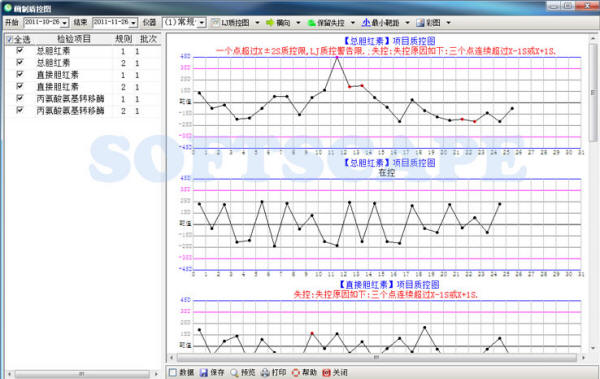Click the LJ质控图 chart icon
600x379 pixels.
(x=215, y=23)
